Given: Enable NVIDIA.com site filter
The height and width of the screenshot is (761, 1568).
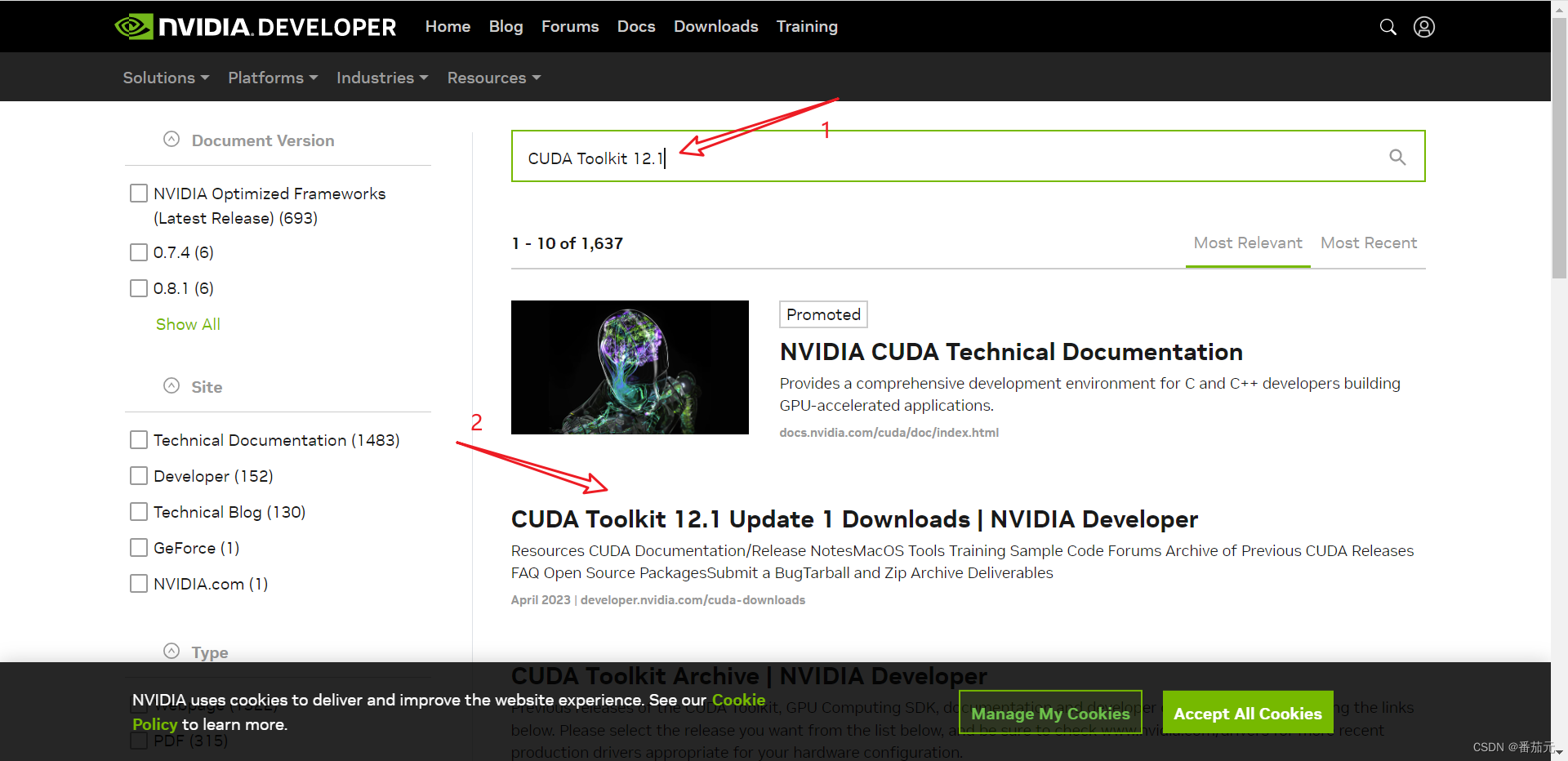Looking at the screenshot, I should click(139, 584).
